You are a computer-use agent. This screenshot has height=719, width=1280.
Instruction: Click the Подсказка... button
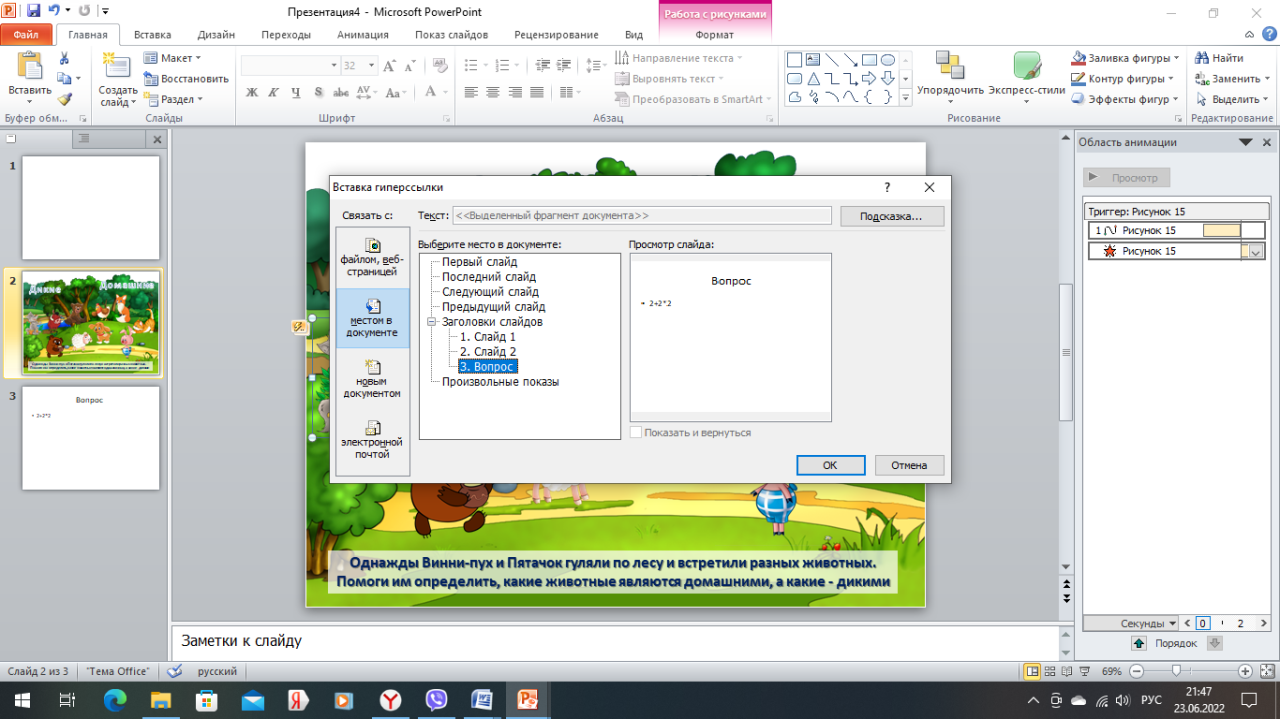[x=891, y=216]
